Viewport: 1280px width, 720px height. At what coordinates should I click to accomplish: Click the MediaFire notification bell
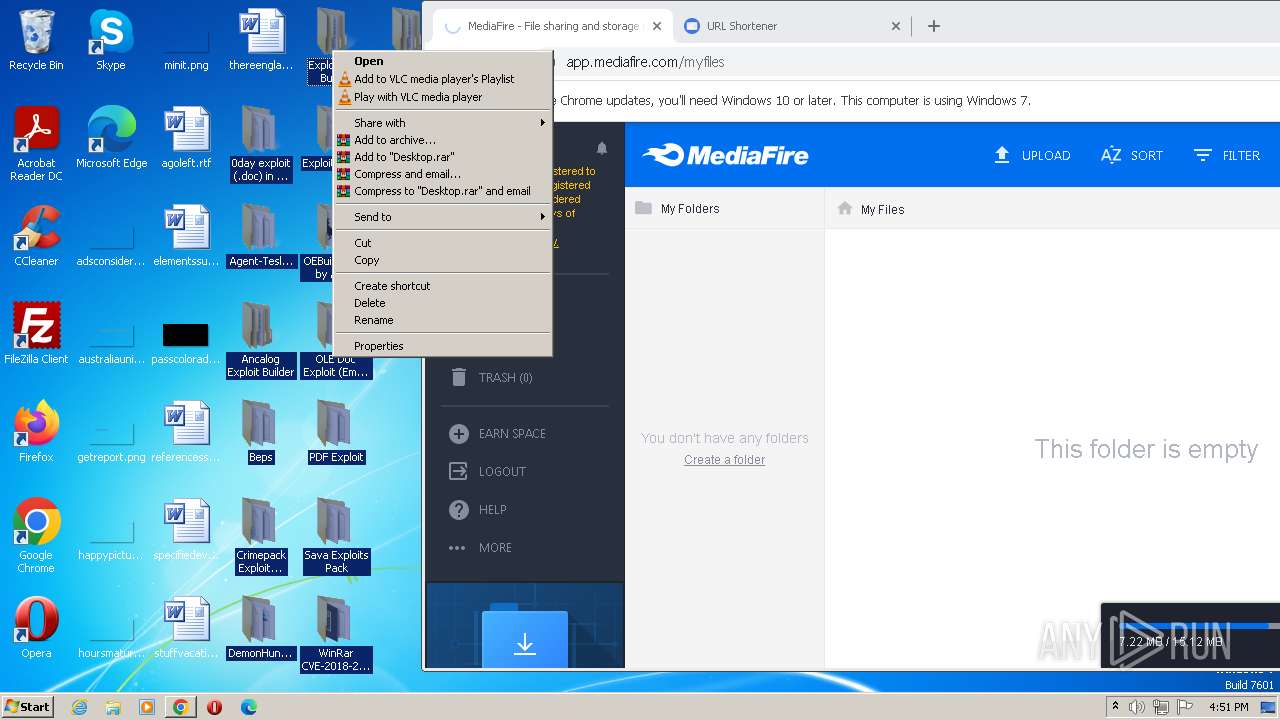click(601, 148)
